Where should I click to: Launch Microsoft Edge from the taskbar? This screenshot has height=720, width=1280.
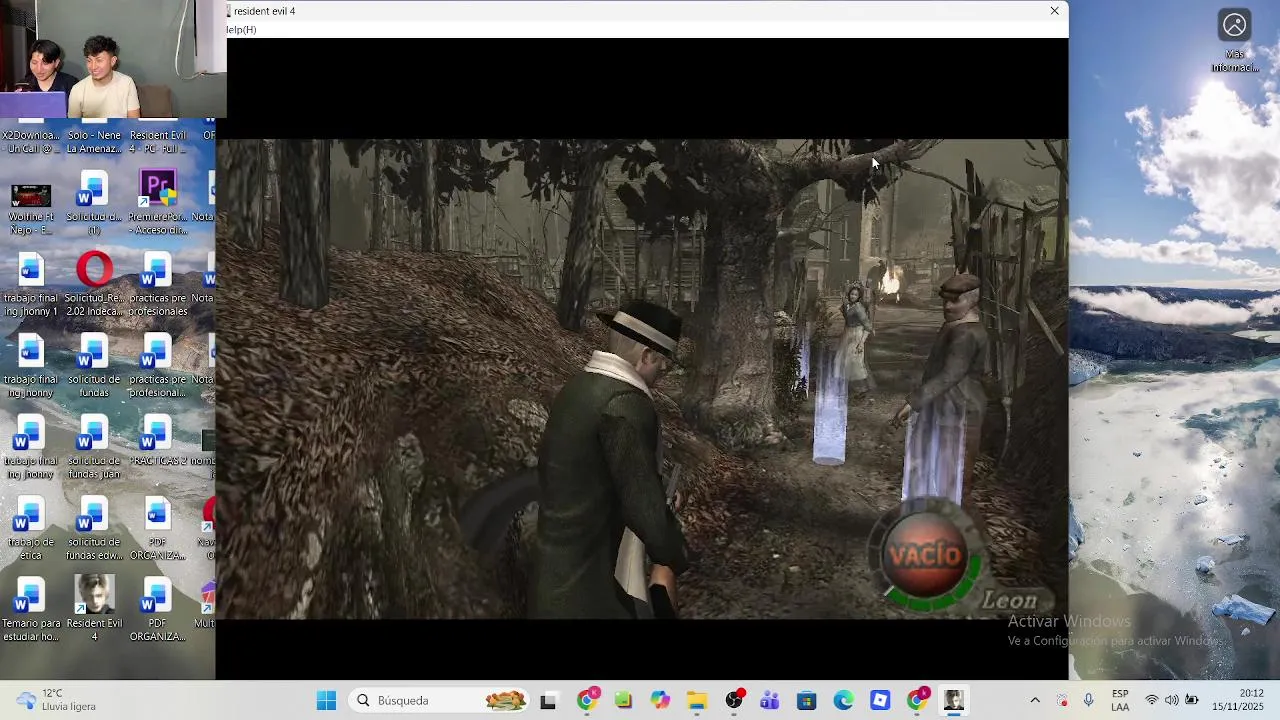(844, 701)
